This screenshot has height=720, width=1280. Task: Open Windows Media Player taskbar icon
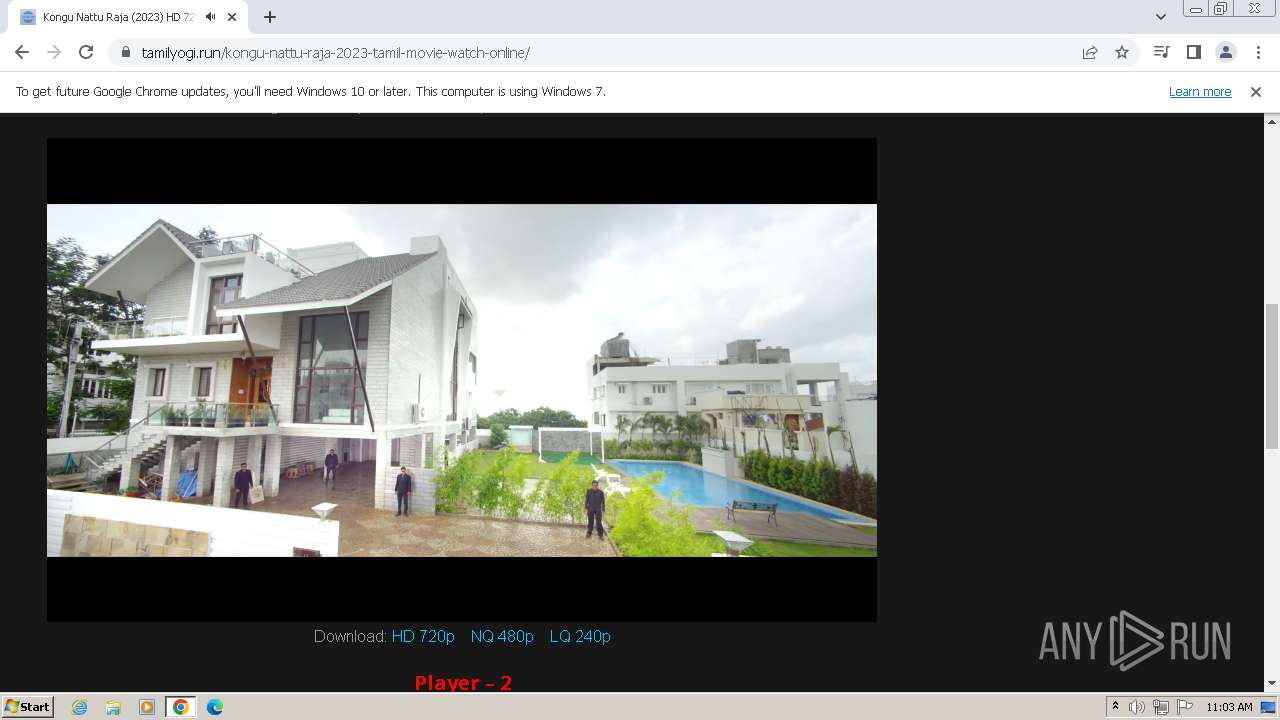click(x=147, y=707)
